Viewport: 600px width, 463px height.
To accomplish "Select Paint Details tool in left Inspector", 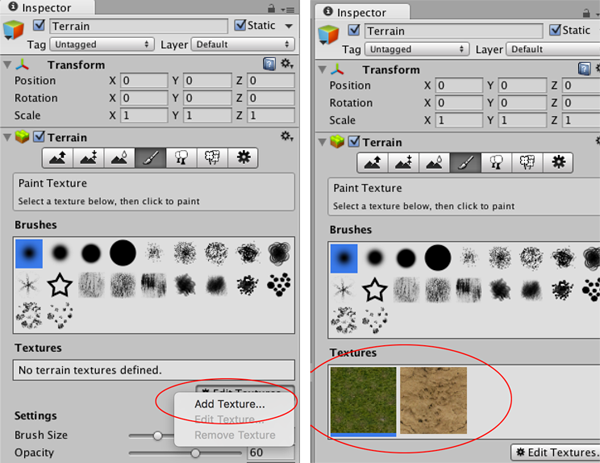I will [x=212, y=158].
